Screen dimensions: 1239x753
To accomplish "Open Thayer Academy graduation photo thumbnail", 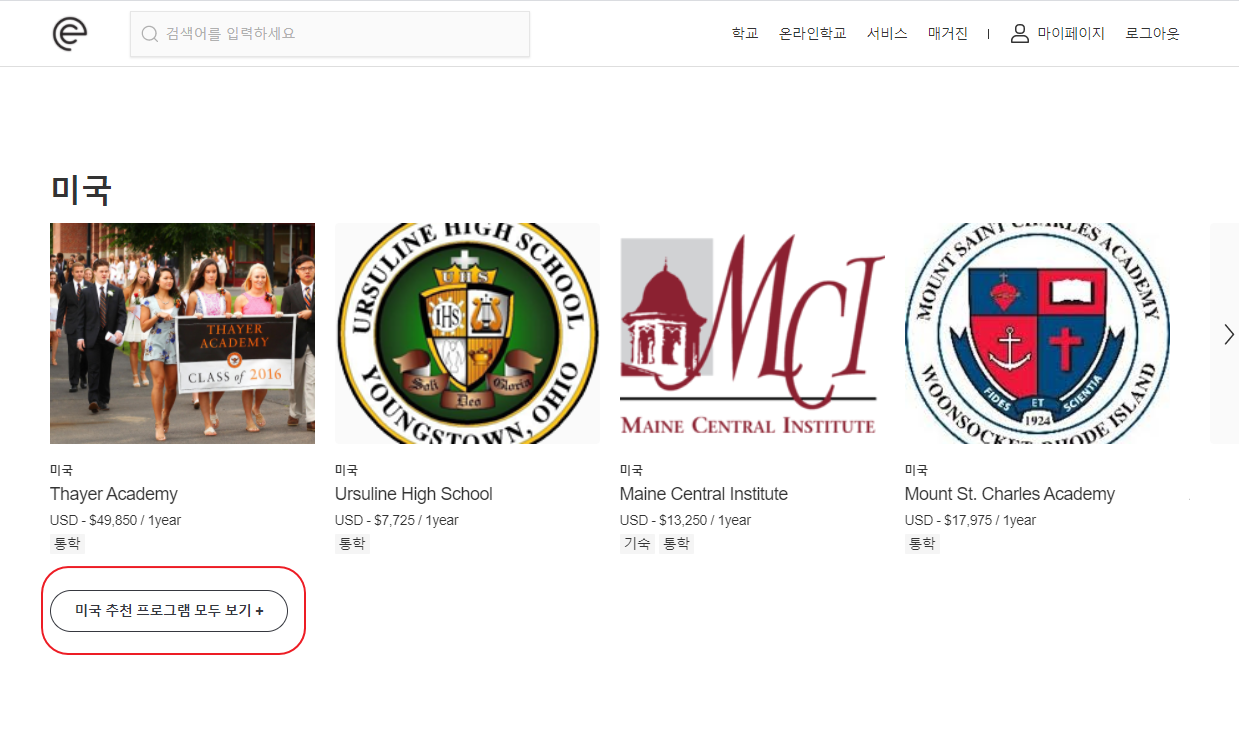I will [x=182, y=333].
